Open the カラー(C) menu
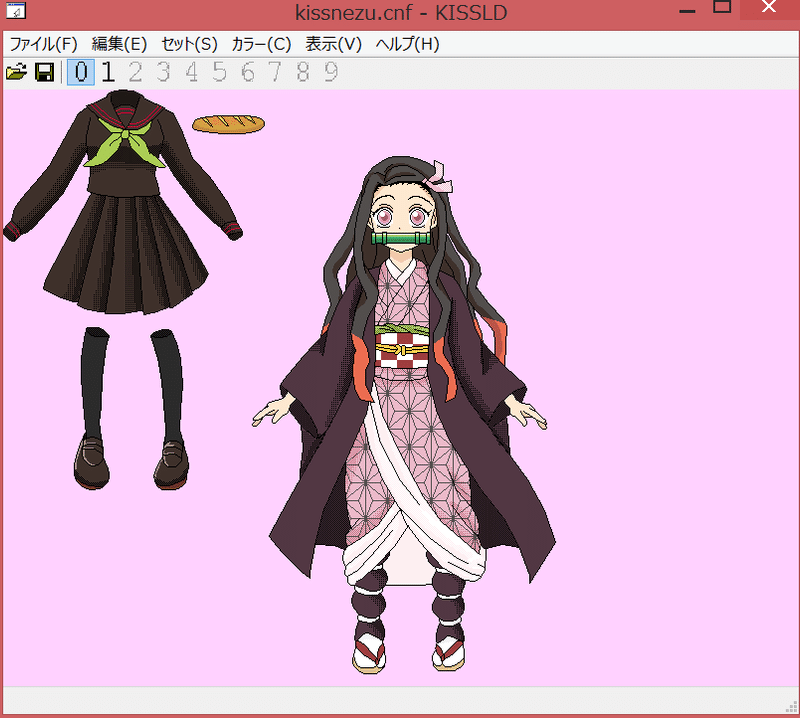 261,44
